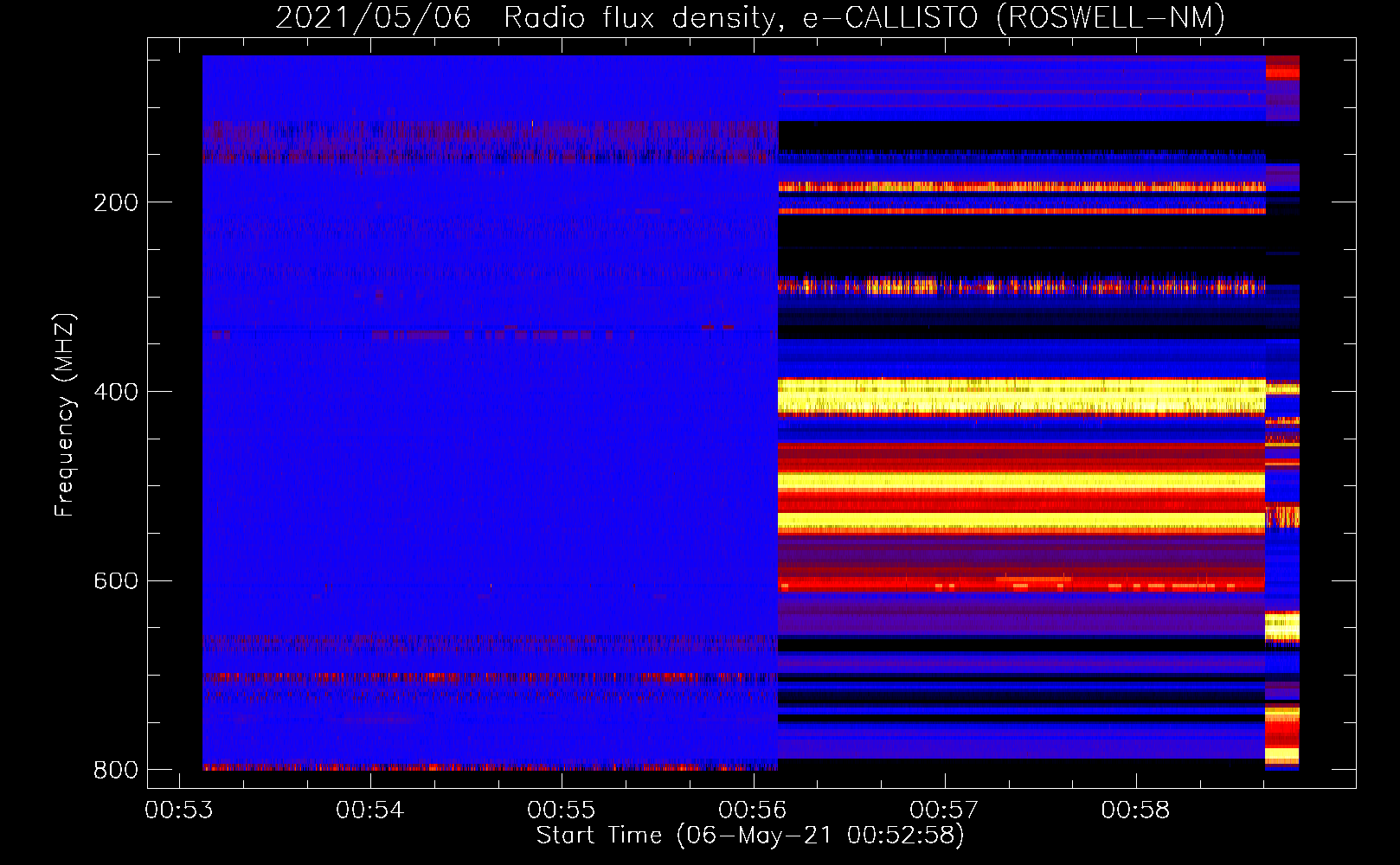The image size is (1400, 865).
Task: Click the '400' frequency tick label
Action: point(116,392)
